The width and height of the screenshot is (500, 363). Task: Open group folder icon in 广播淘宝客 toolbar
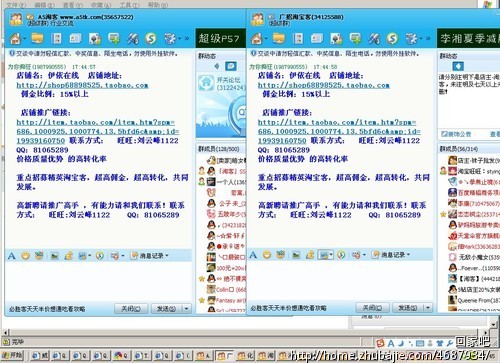coord(279,39)
